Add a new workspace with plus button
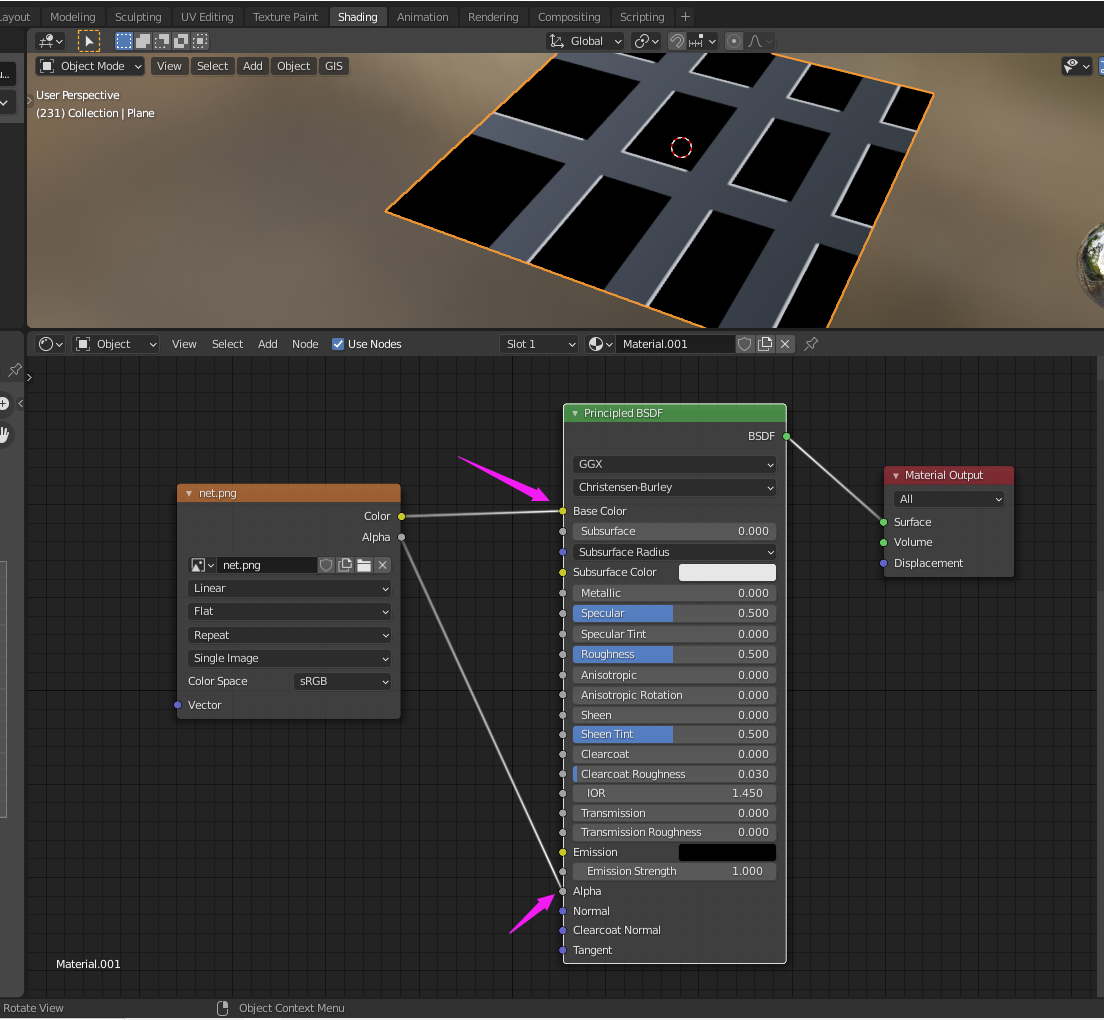The width and height of the screenshot is (1104, 1020). tap(685, 17)
